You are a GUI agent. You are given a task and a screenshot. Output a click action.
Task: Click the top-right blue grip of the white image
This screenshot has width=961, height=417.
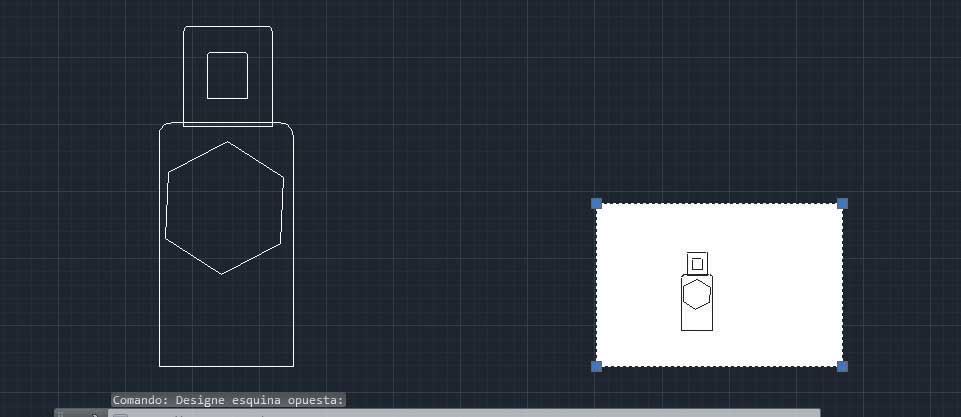(842, 204)
